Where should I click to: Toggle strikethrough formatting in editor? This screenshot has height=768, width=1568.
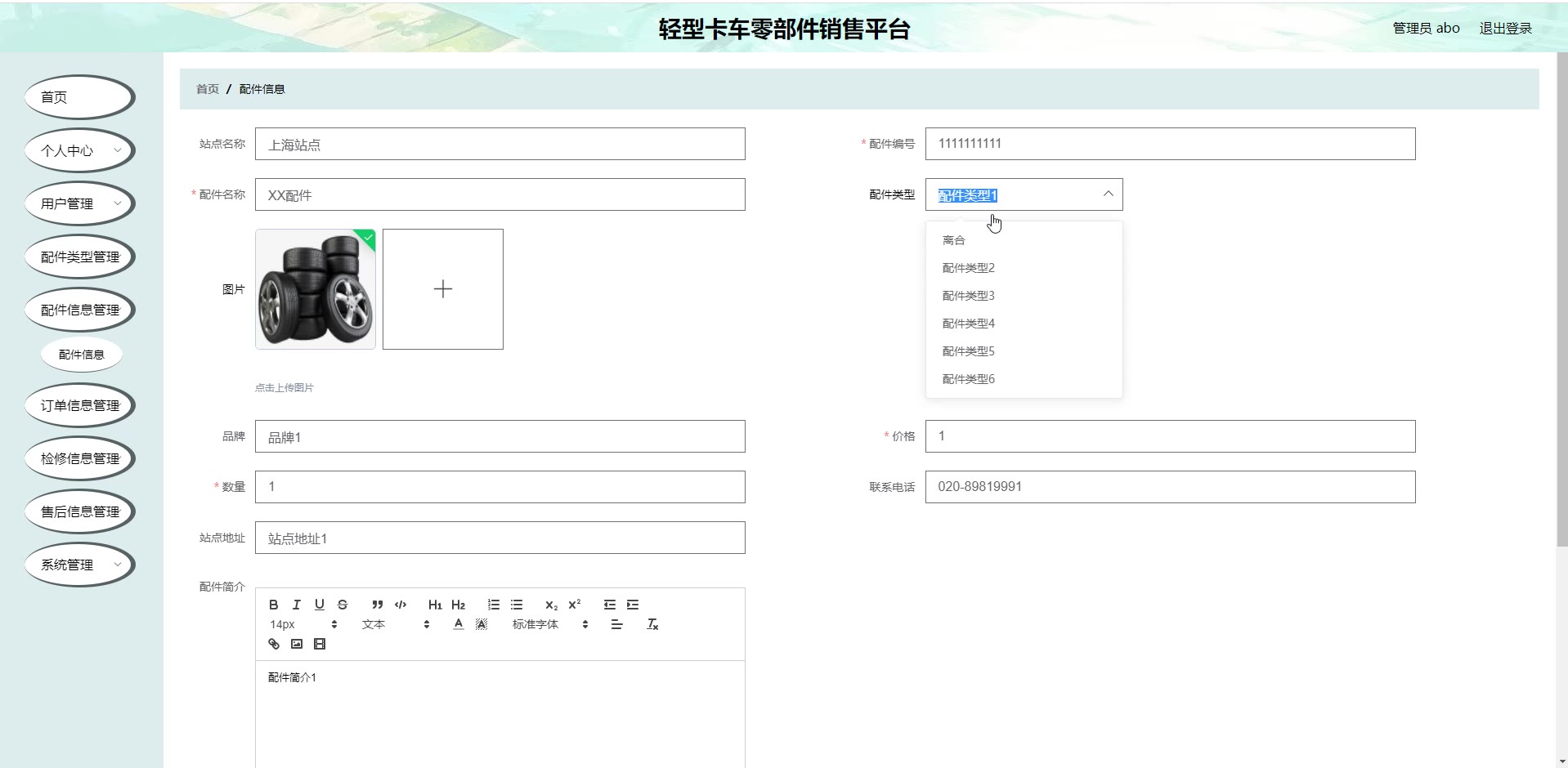[343, 605]
